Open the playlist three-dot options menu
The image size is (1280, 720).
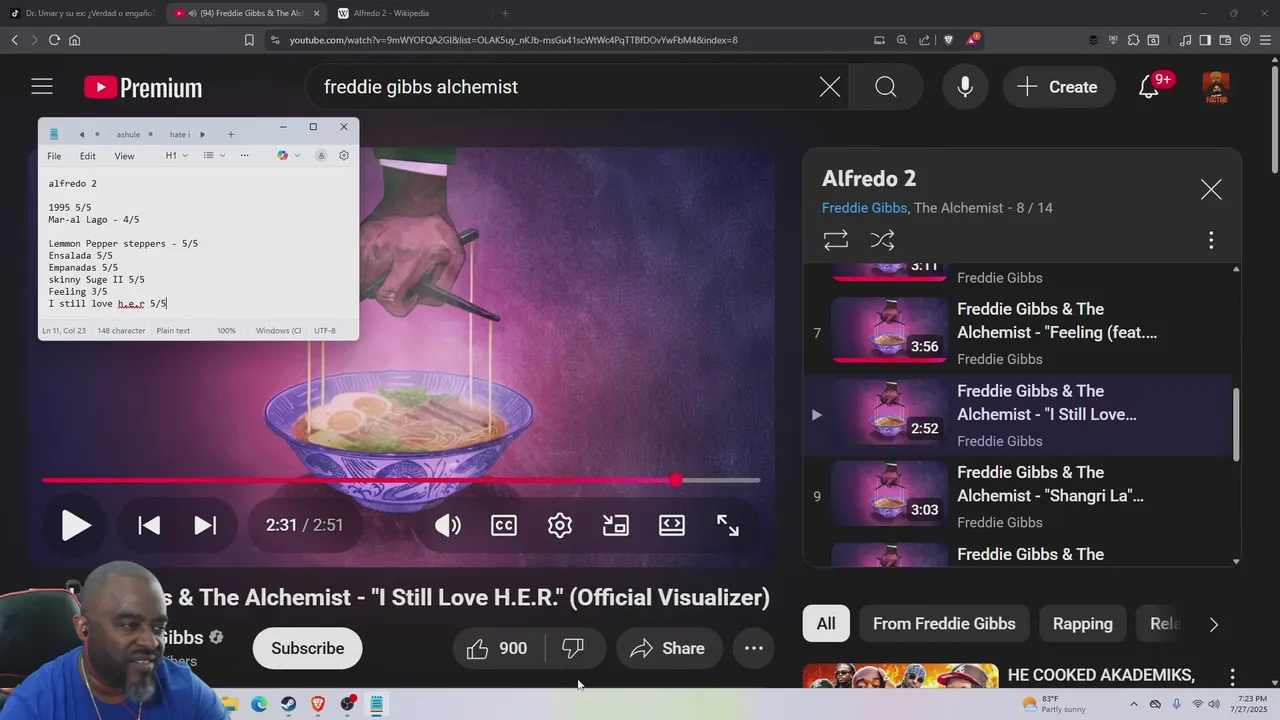1211,240
